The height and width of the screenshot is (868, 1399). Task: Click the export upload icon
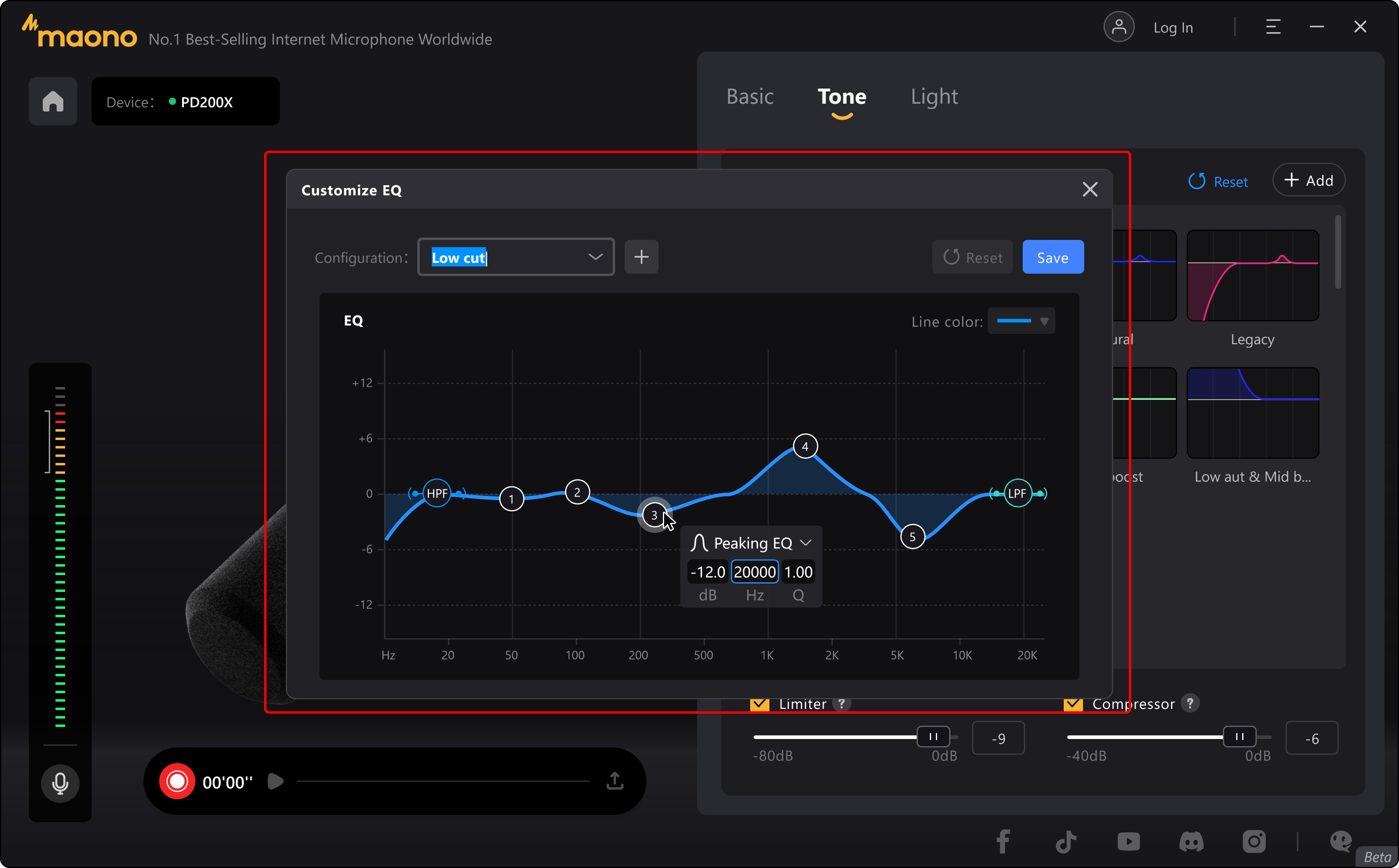pos(615,781)
